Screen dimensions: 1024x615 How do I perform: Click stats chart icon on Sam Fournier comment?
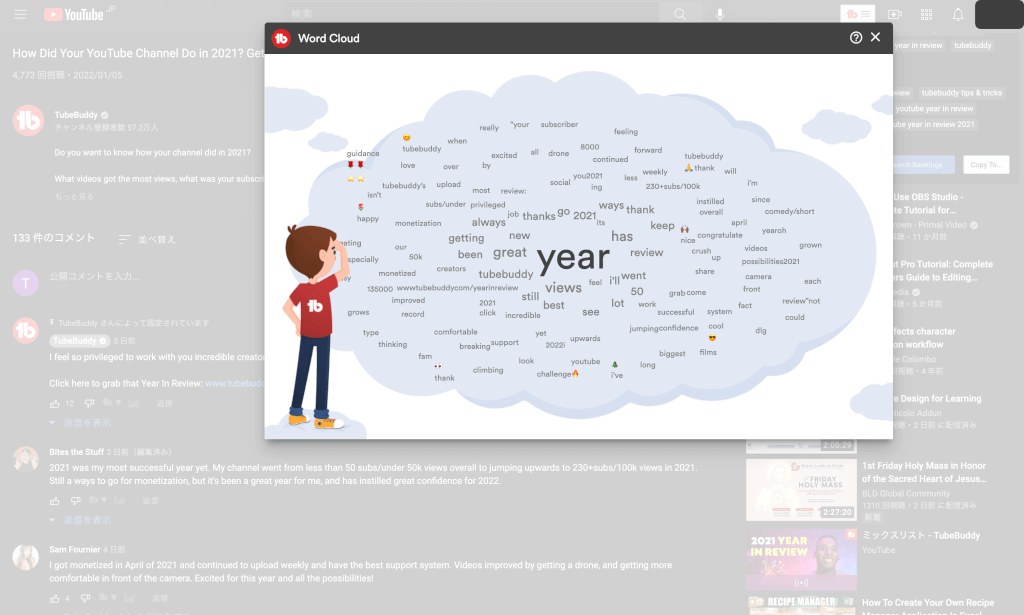click(x=129, y=597)
